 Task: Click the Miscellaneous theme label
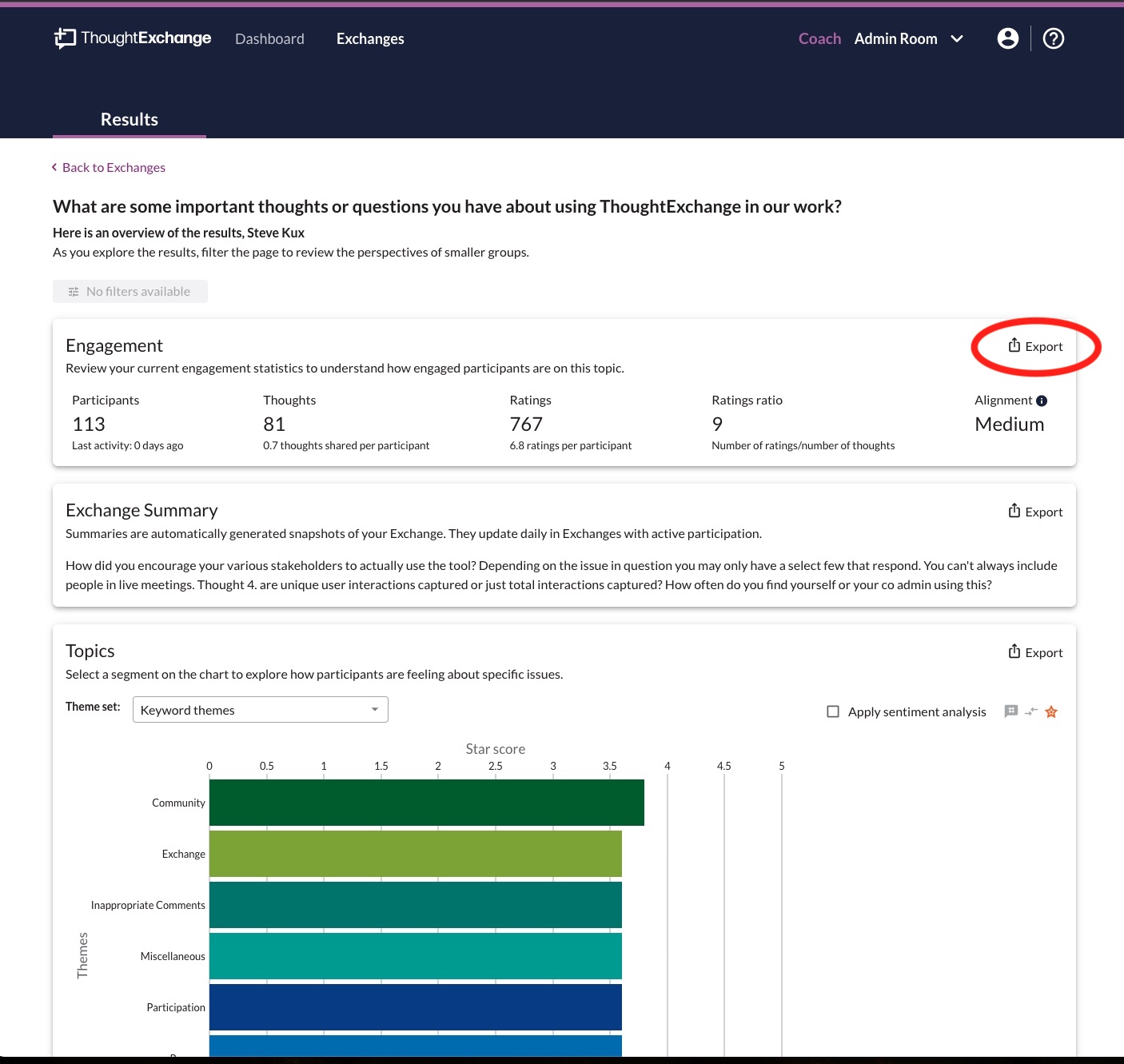(173, 956)
